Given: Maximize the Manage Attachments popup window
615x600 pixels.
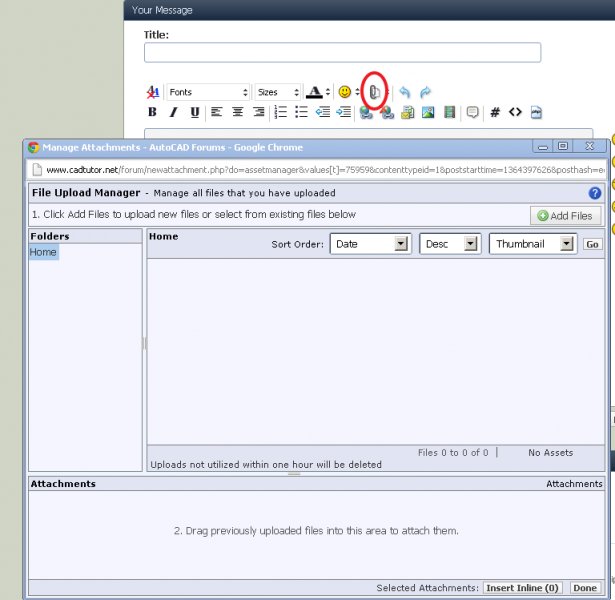Looking at the screenshot, I should click(563, 146).
